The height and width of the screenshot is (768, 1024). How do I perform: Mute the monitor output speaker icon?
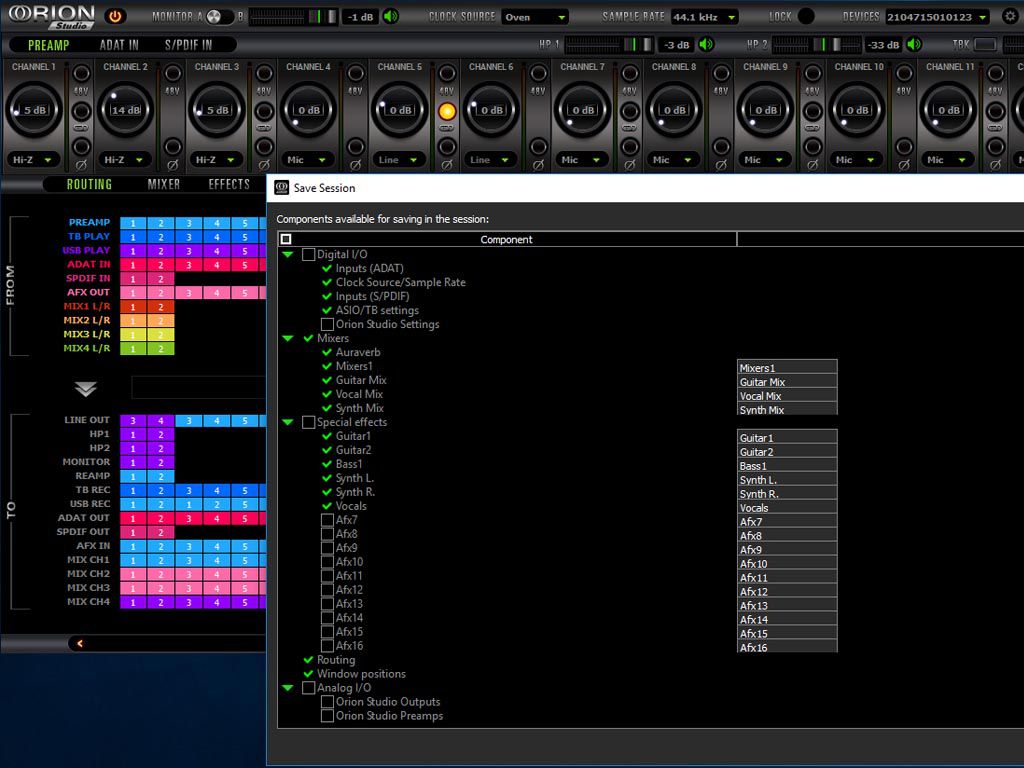(391, 16)
